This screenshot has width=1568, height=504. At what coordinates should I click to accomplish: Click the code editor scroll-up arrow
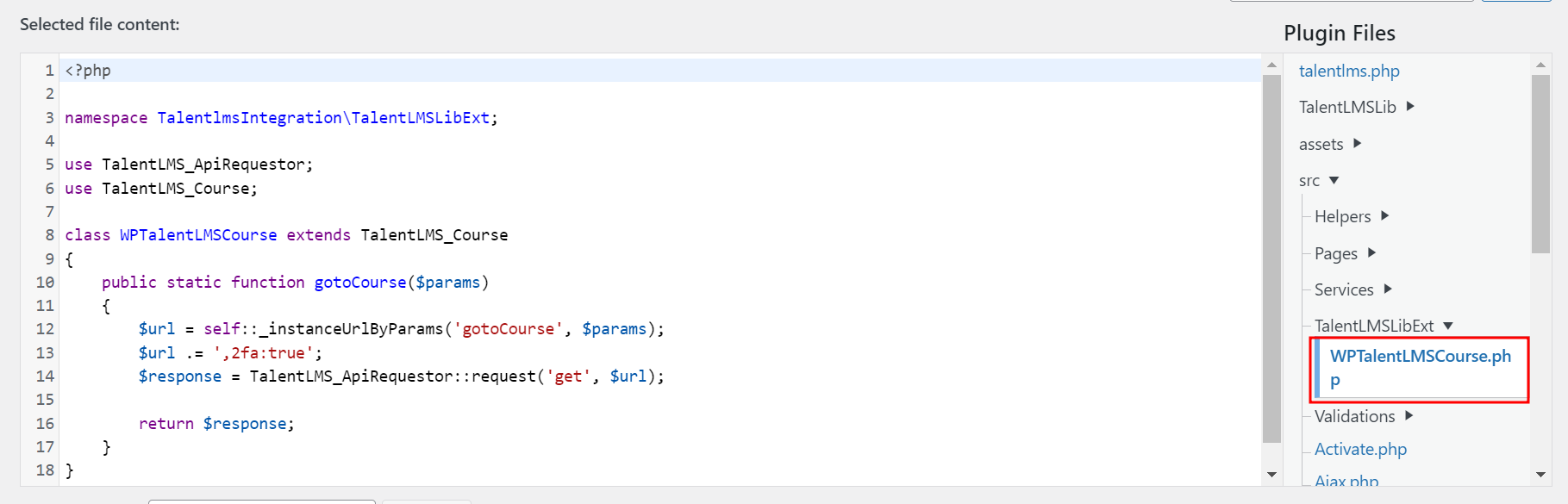1271,65
